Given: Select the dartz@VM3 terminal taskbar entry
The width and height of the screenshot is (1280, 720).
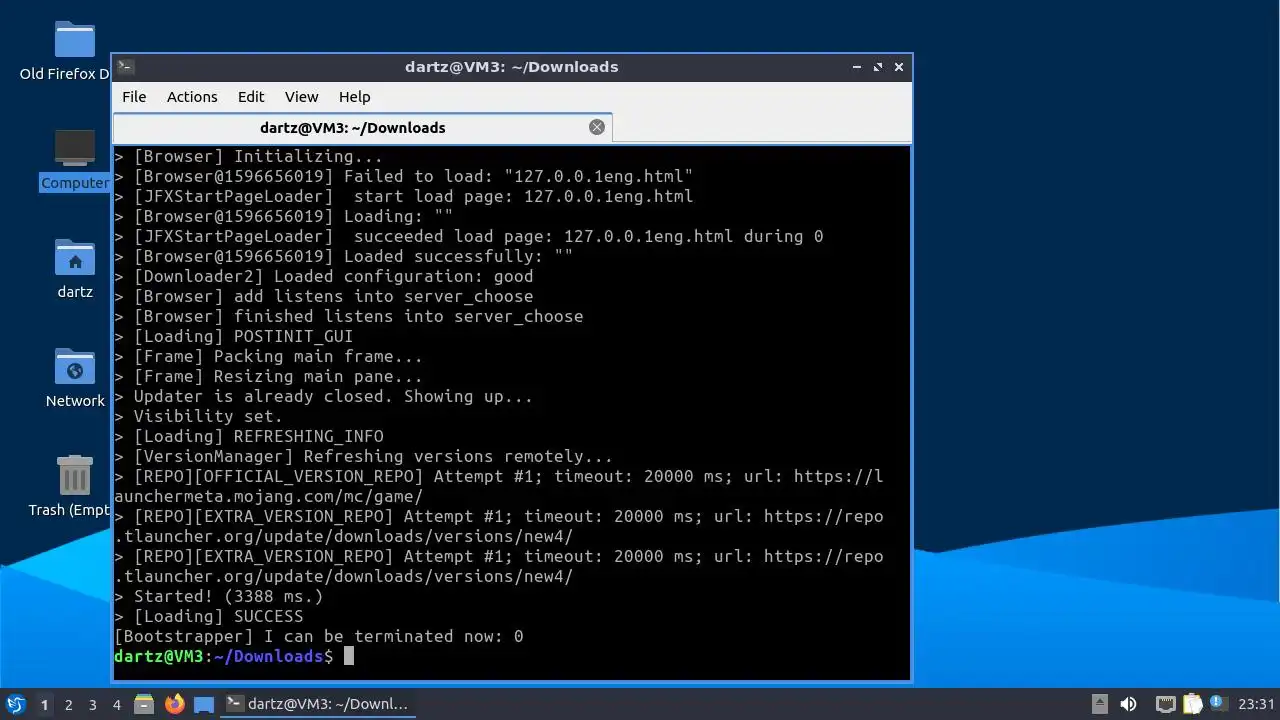Looking at the screenshot, I should click(x=318, y=704).
